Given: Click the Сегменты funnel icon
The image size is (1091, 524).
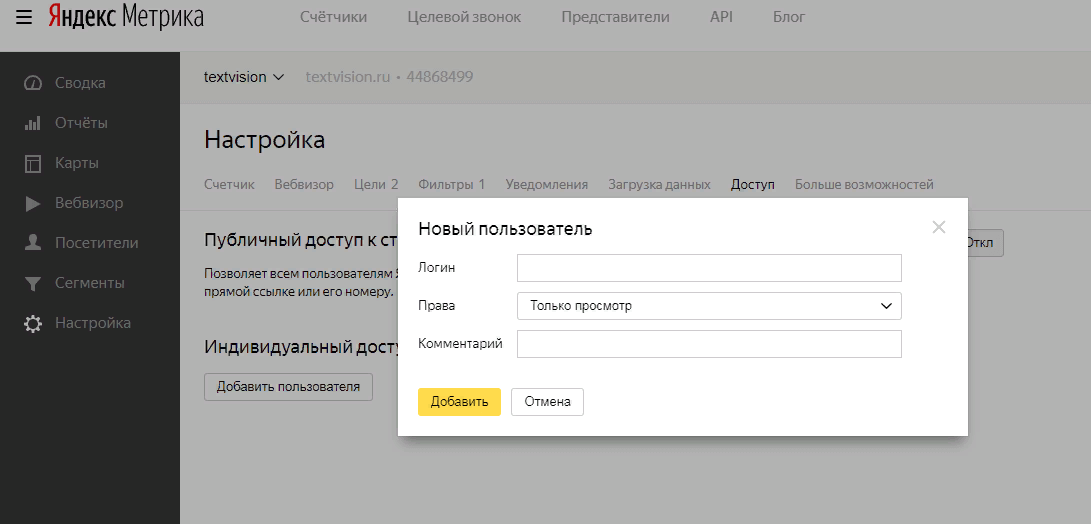Looking at the screenshot, I should coord(33,283).
